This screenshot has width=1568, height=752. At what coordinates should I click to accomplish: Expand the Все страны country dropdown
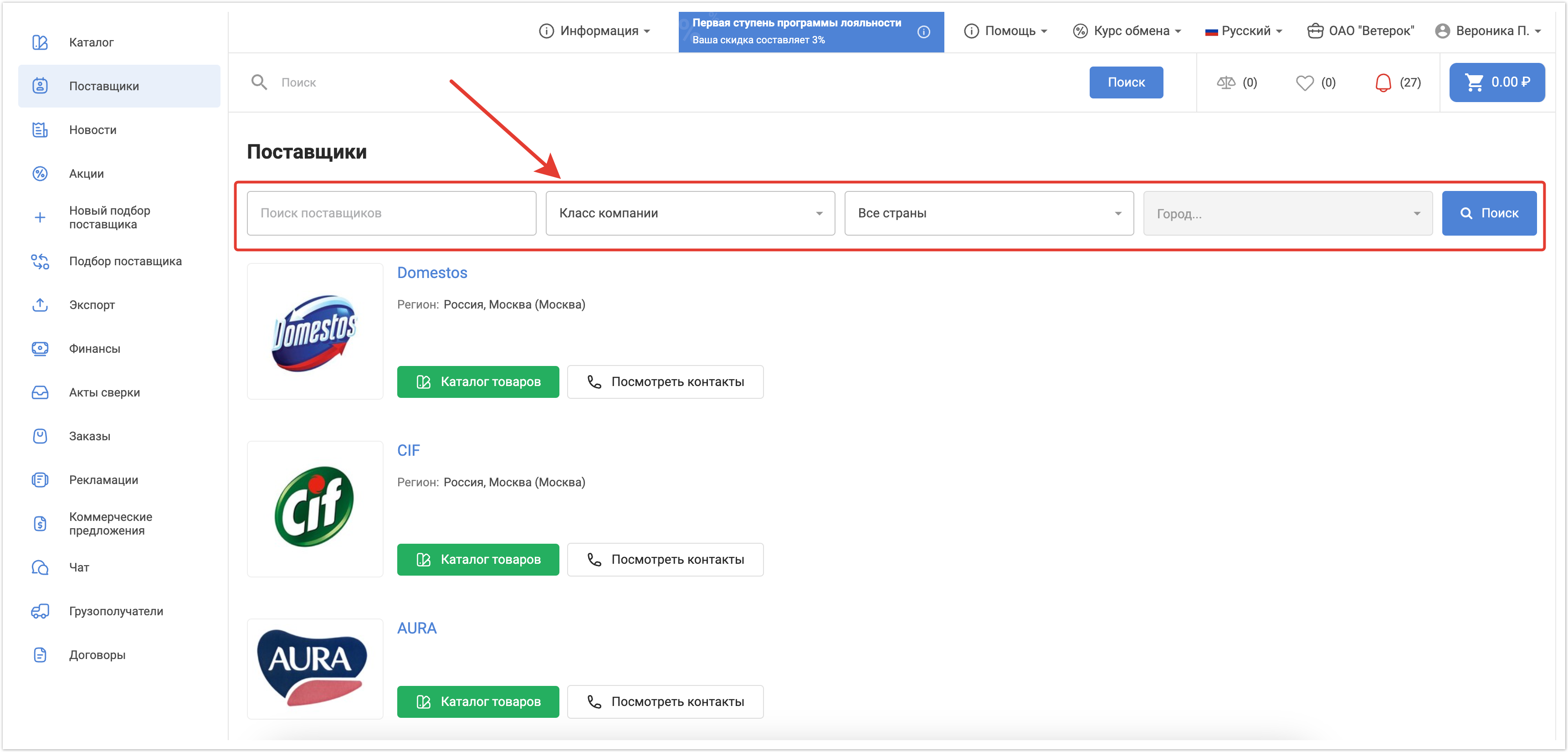coord(989,213)
